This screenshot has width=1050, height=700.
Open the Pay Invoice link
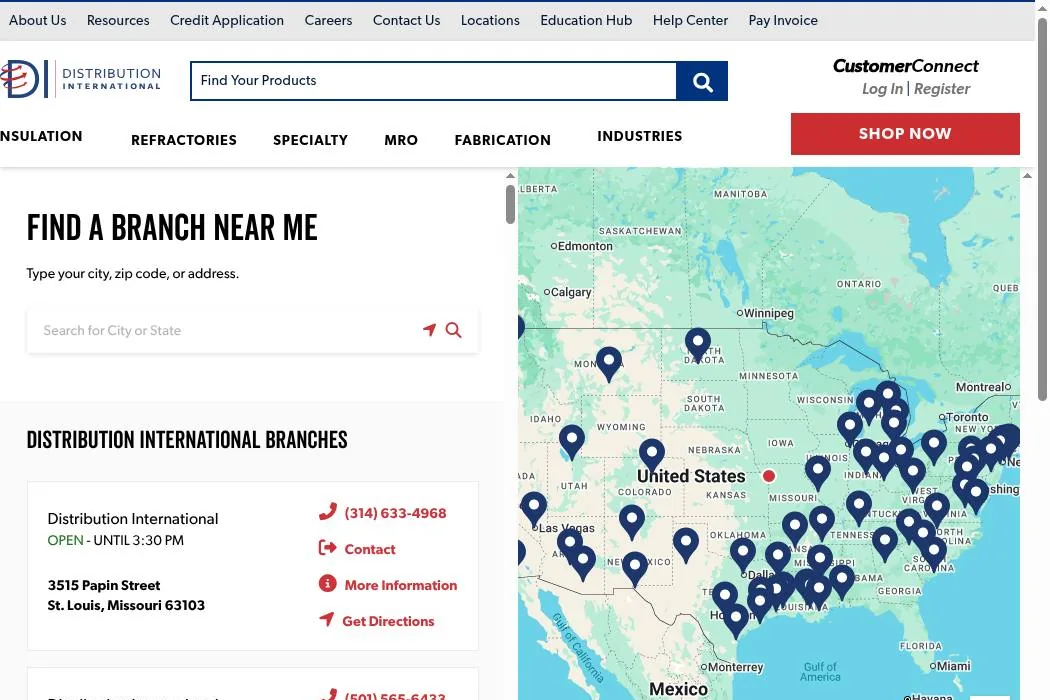tap(783, 21)
